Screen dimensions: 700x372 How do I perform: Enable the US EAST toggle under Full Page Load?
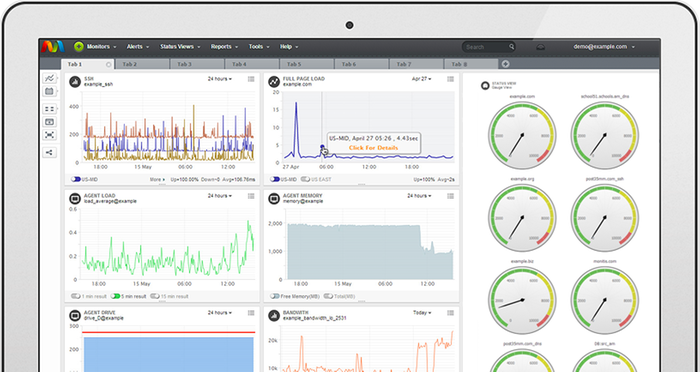tap(305, 179)
